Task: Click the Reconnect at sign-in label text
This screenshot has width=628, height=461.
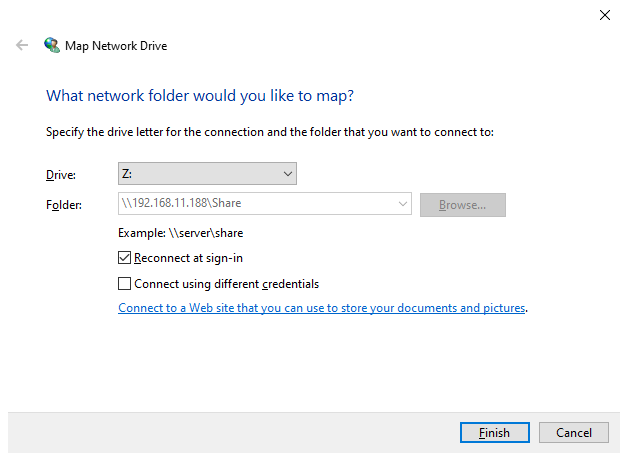Action: tap(188, 258)
